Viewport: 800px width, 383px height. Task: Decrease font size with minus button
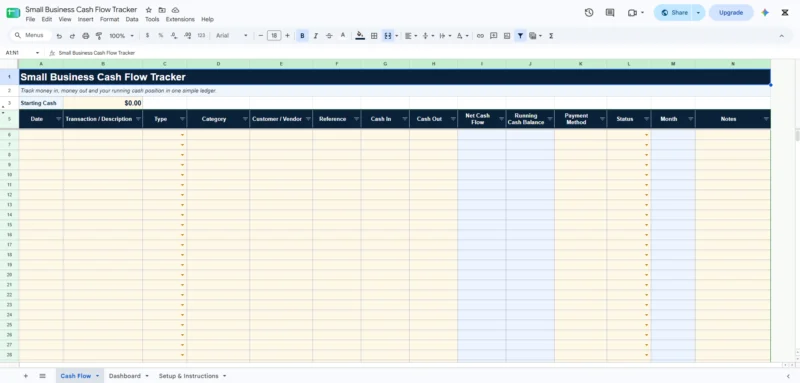(x=261, y=36)
